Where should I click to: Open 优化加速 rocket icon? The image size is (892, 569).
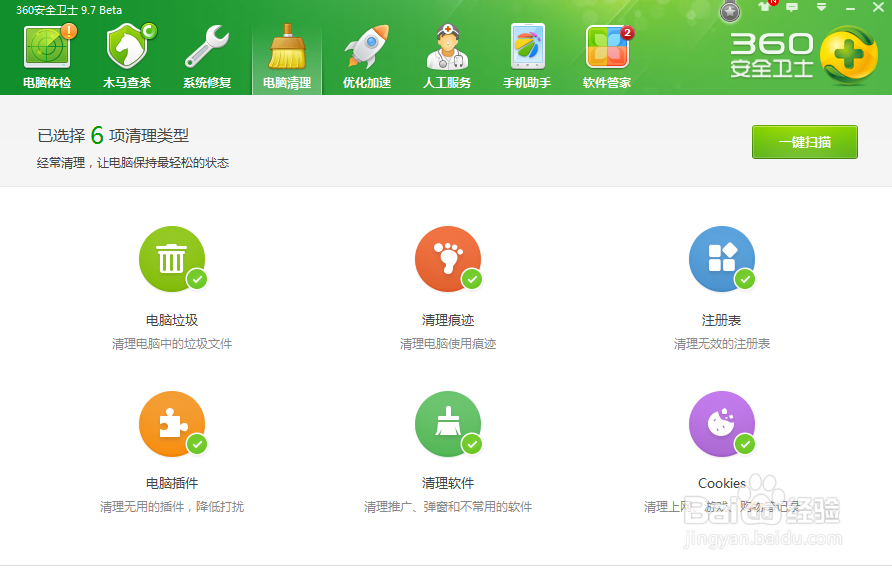coord(367,47)
